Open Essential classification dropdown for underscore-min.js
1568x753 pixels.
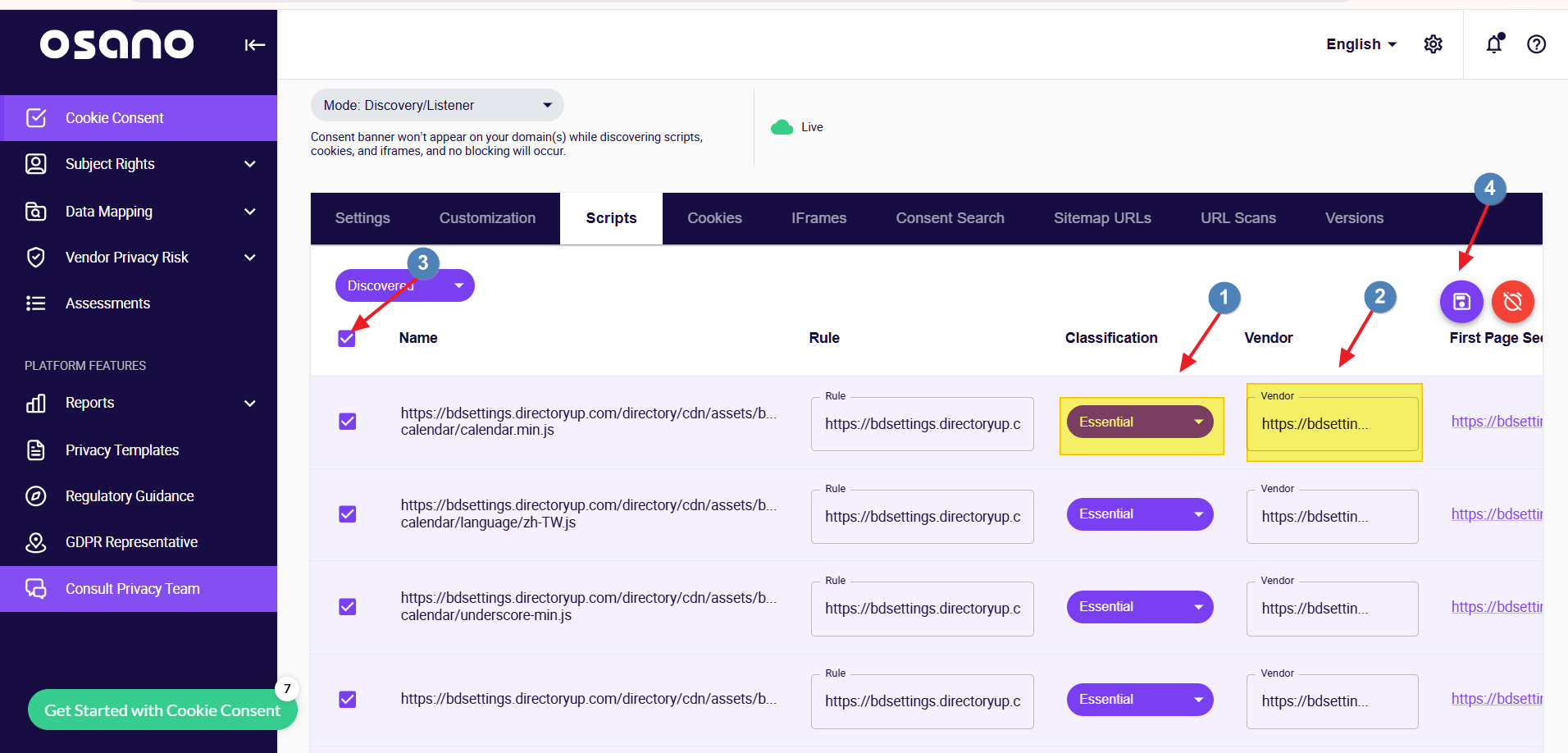(1140, 607)
